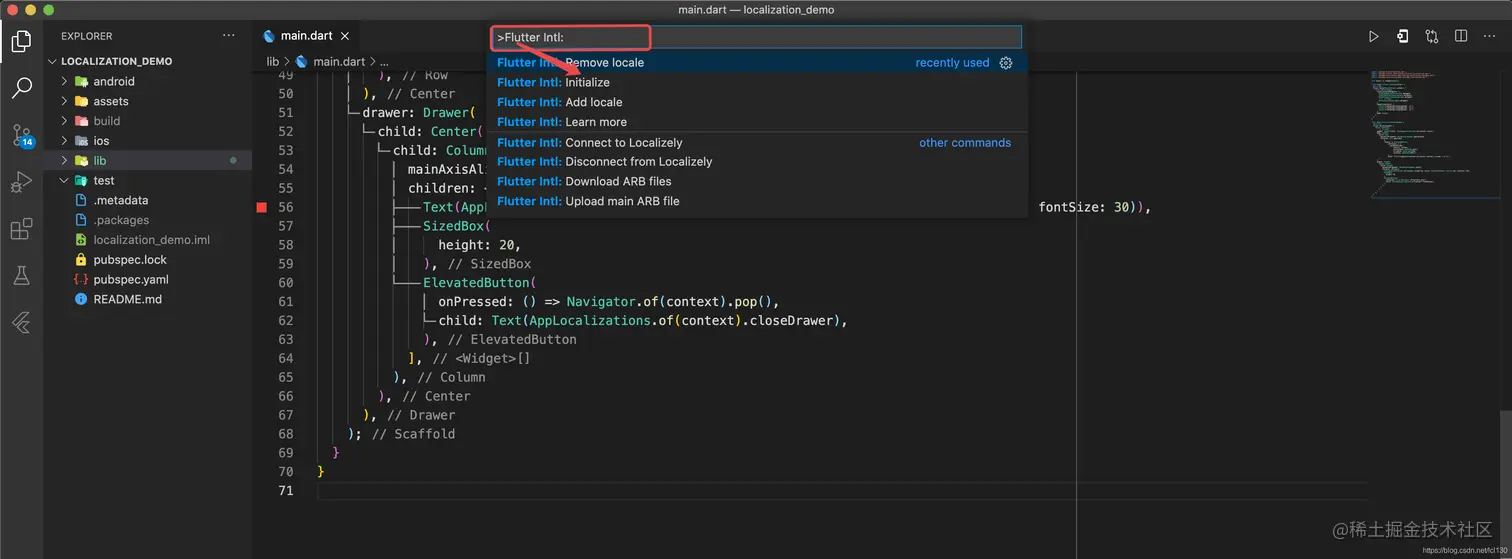
Task: Click the SizedBox( code on line 57
Action: click(x=457, y=226)
